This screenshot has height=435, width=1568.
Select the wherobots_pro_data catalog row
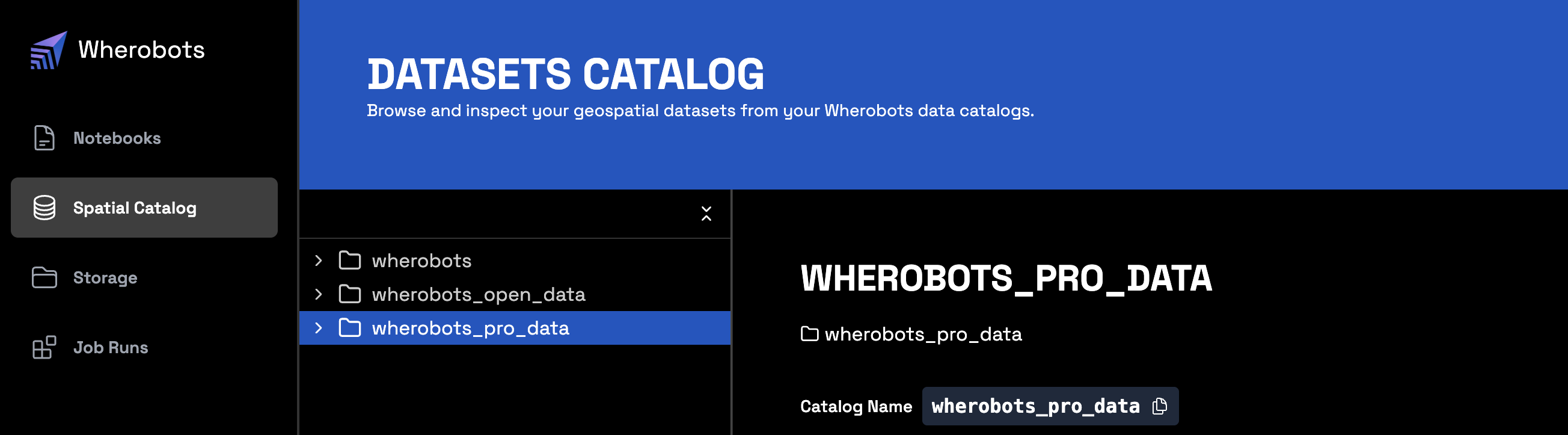[515, 328]
